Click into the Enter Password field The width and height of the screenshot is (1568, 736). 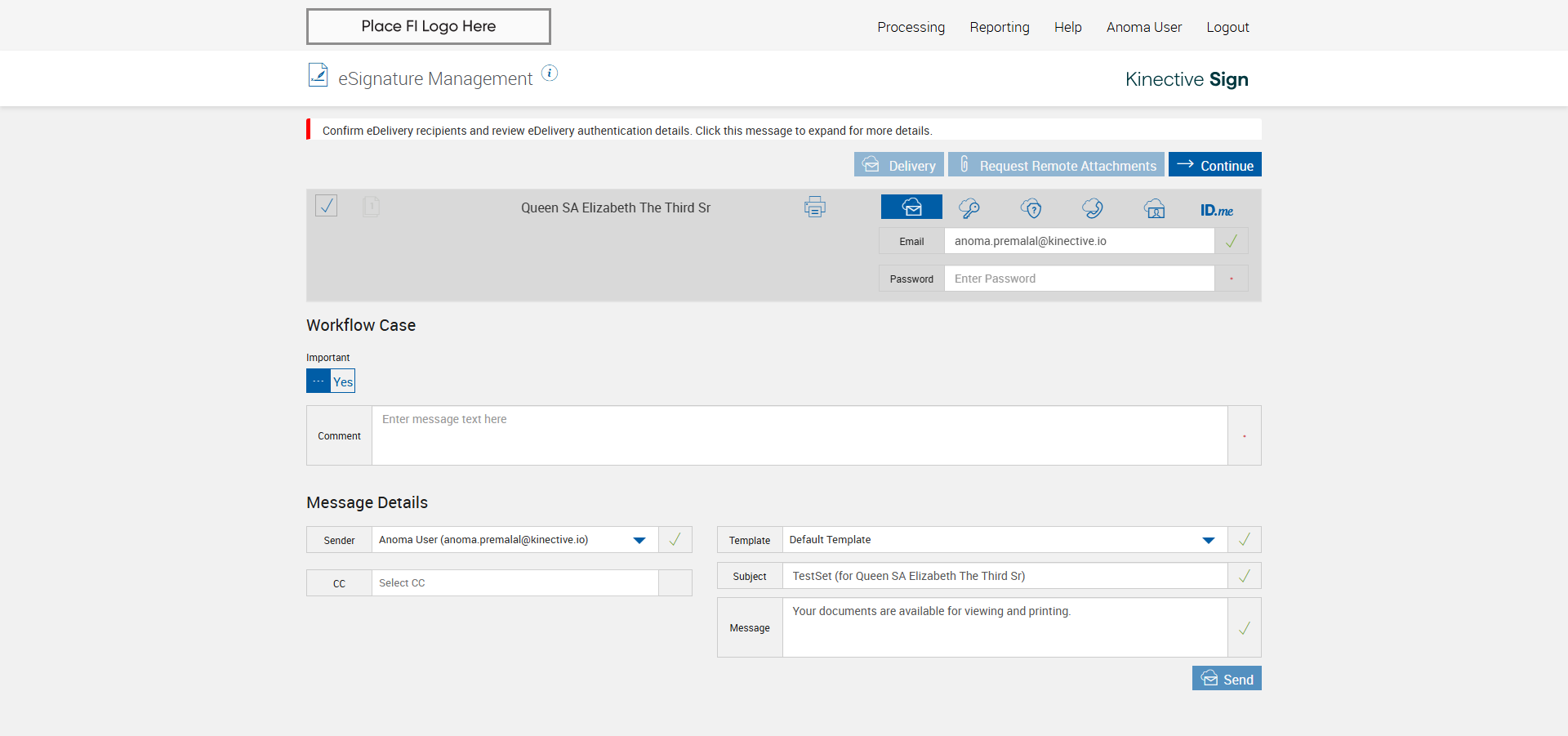[x=1079, y=279]
